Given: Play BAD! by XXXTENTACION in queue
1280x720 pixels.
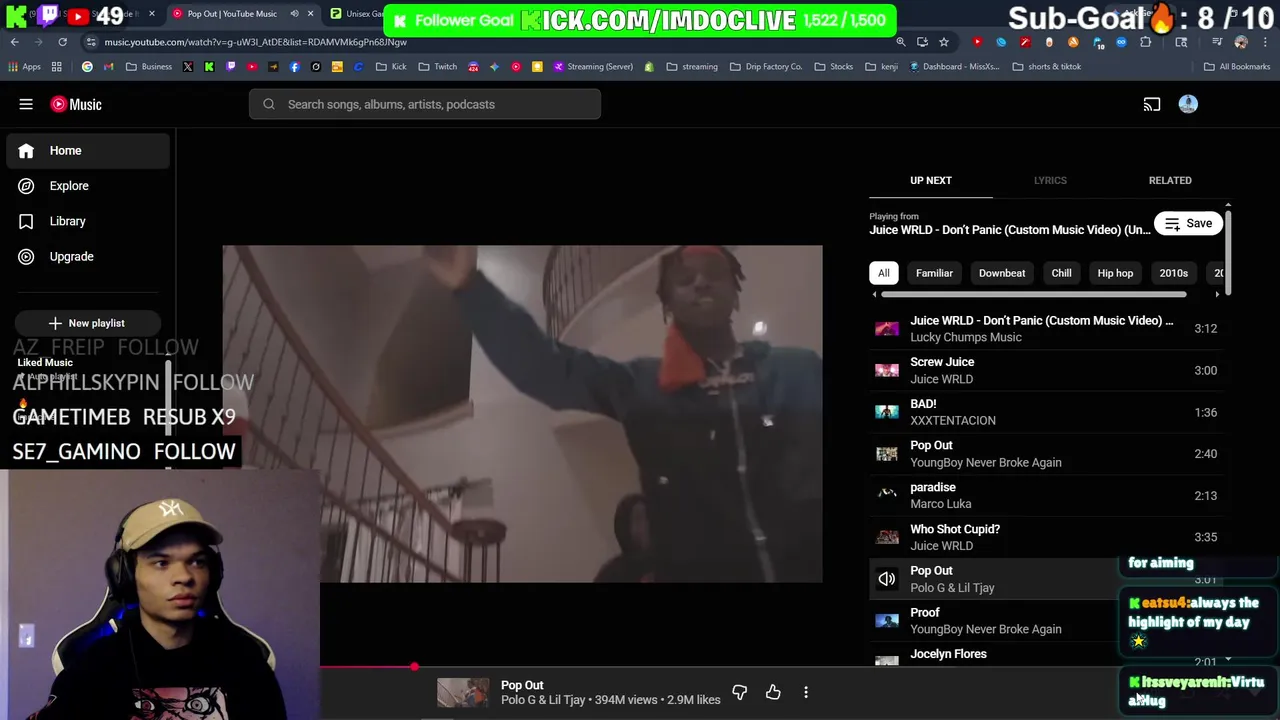Looking at the screenshot, I should coord(1046,412).
